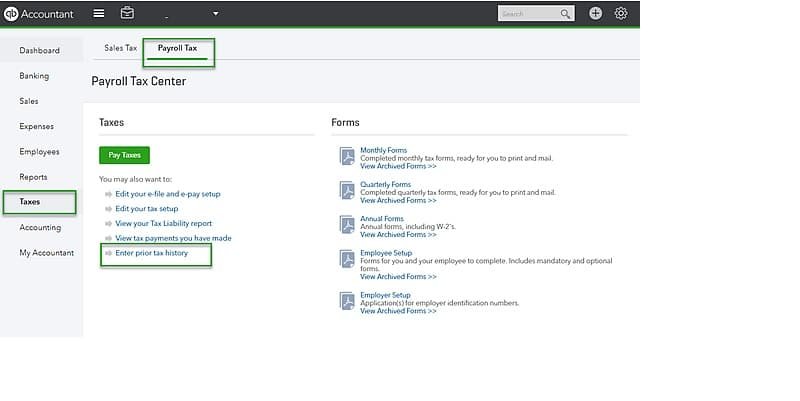The image size is (800, 401).
Task: Open Reports in the sidebar
Action: [34, 177]
